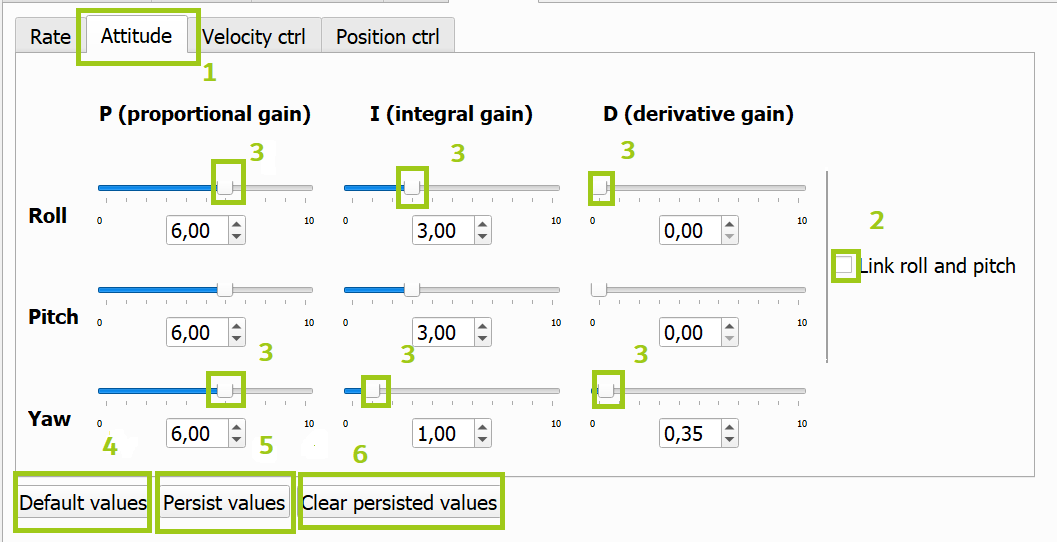Image resolution: width=1057 pixels, height=542 pixels.
Task: Decrease Pitch D value with down arrow
Action: 730,340
